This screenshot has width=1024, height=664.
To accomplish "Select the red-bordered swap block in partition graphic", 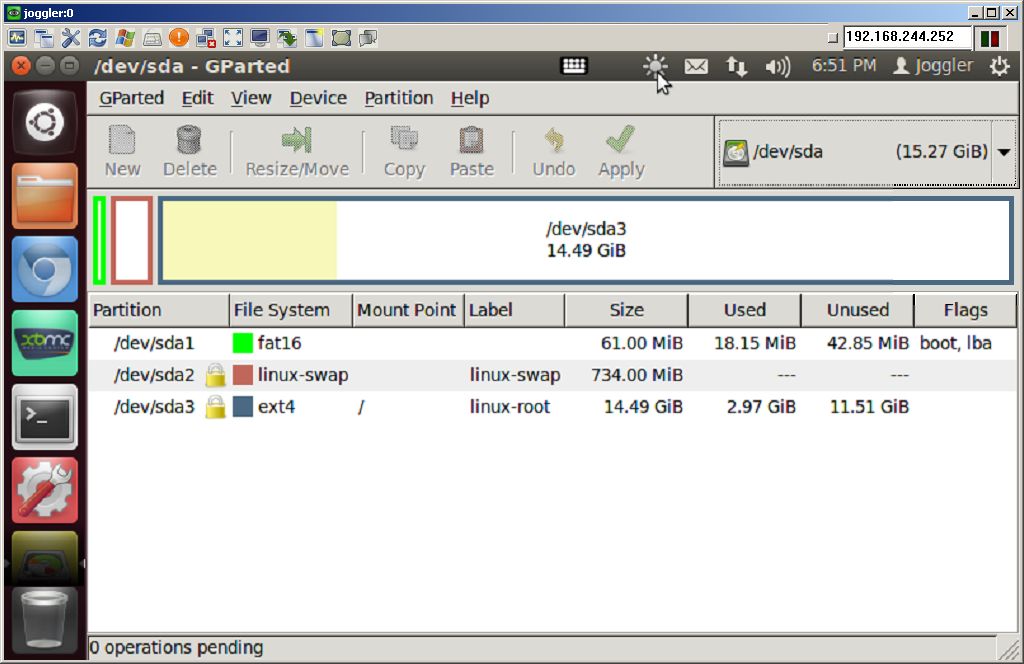I will 131,240.
